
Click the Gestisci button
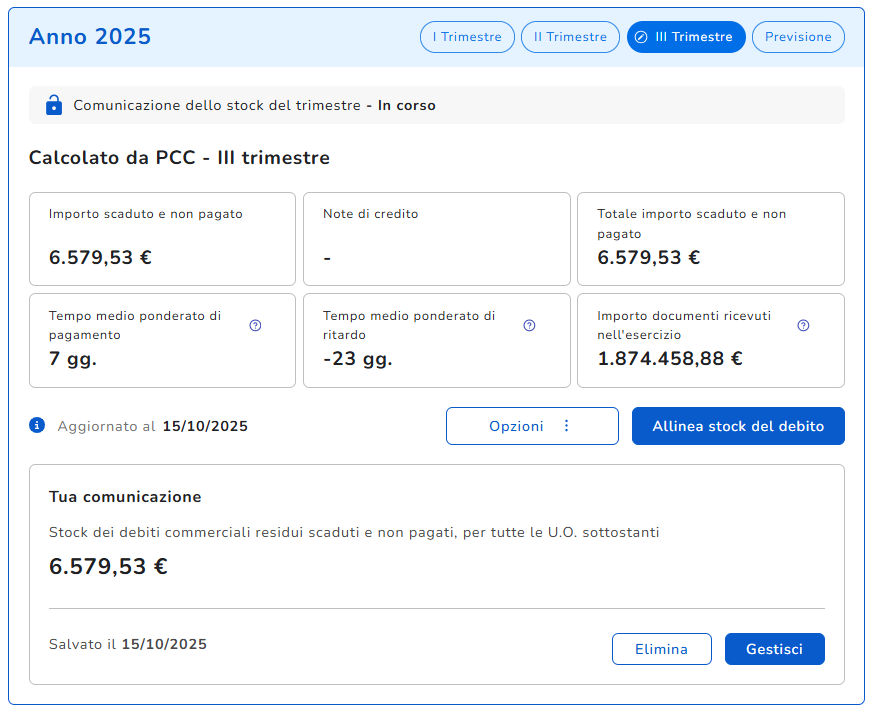pyautogui.click(x=774, y=649)
